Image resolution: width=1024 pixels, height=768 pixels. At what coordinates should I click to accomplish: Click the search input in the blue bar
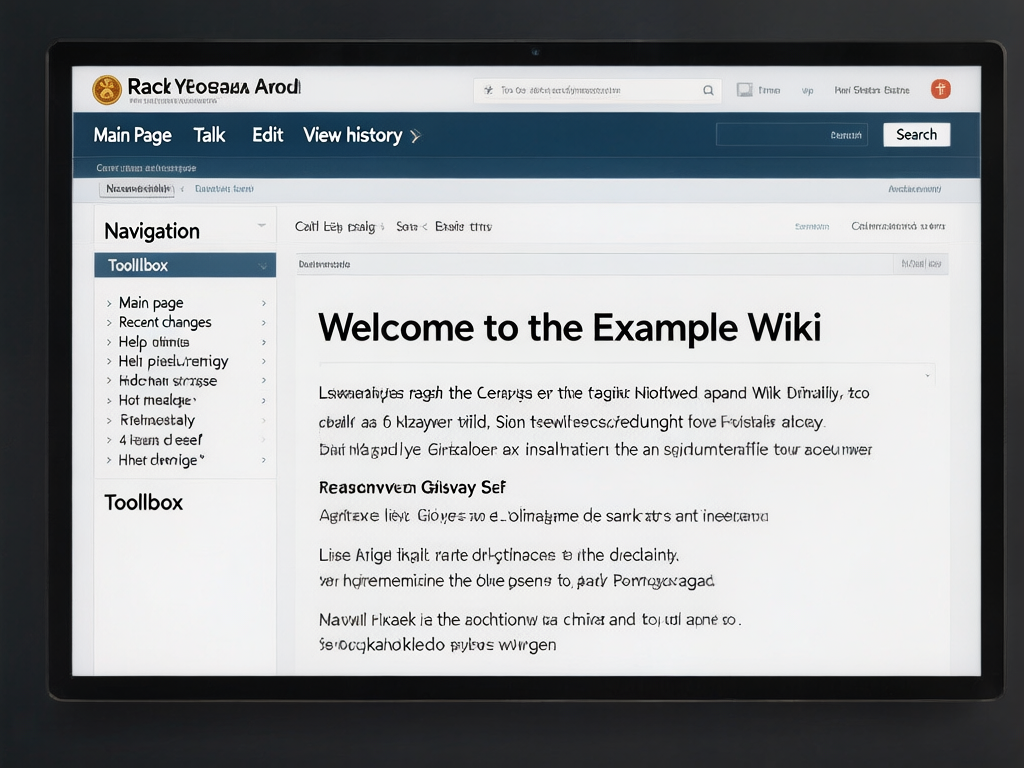[792, 135]
